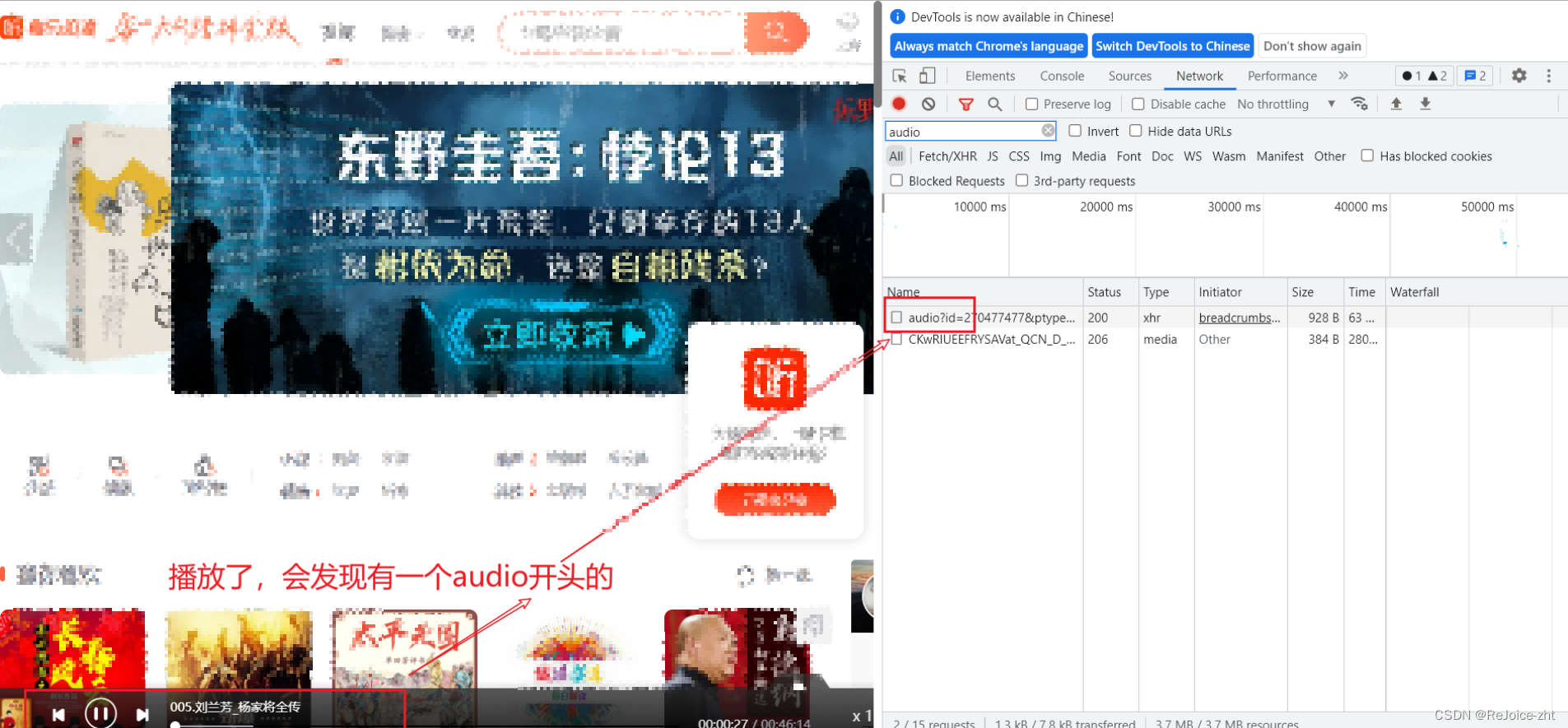The height and width of the screenshot is (728, 1568).
Task: Check the audio?id request row checkbox
Action: pyautogui.click(x=897, y=318)
